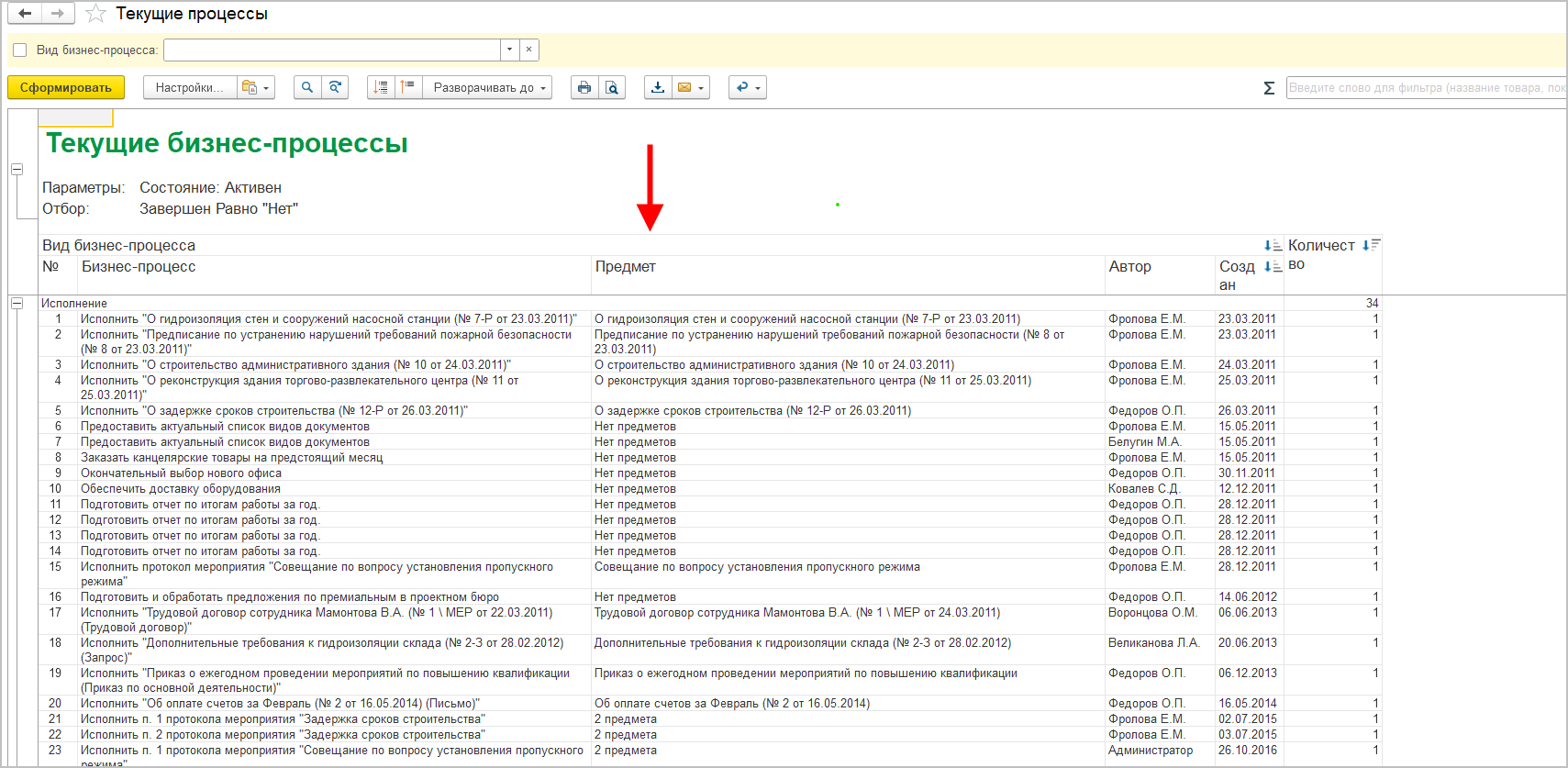1568x768 pixels.
Task: Click the print icon
Action: click(584, 87)
